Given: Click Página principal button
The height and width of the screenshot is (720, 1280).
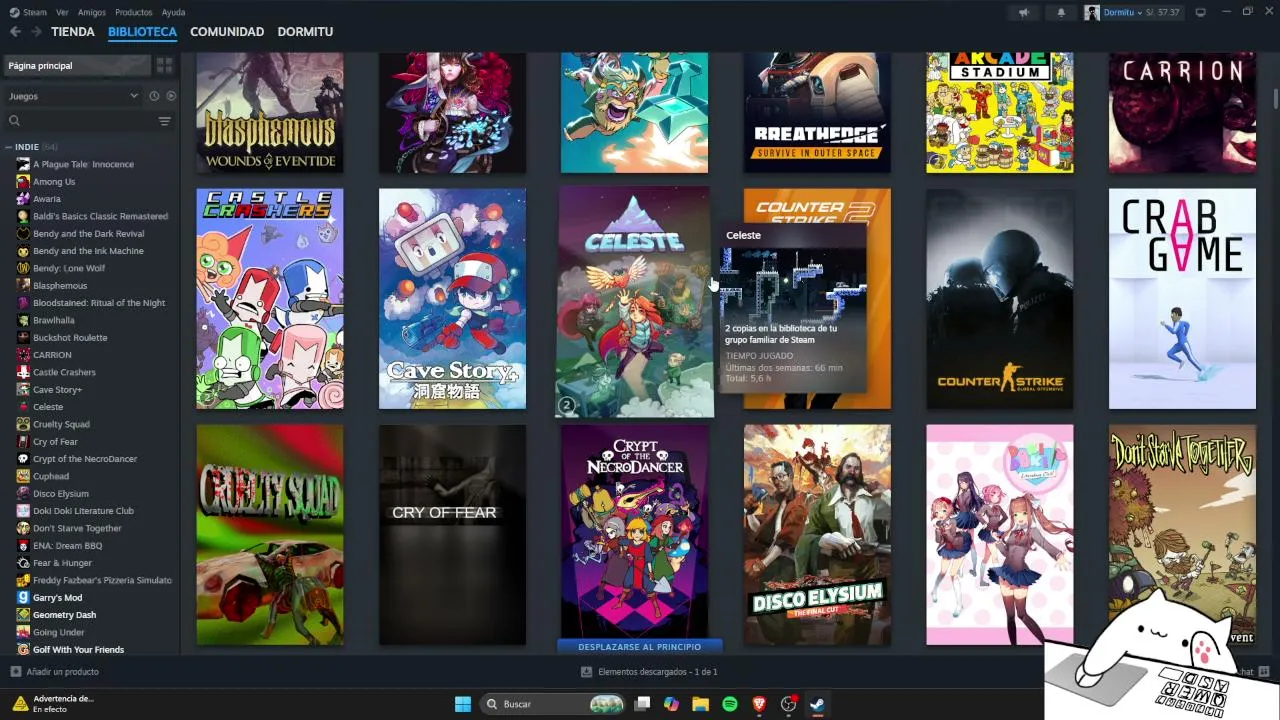Looking at the screenshot, I should pyautogui.click(x=76, y=66).
